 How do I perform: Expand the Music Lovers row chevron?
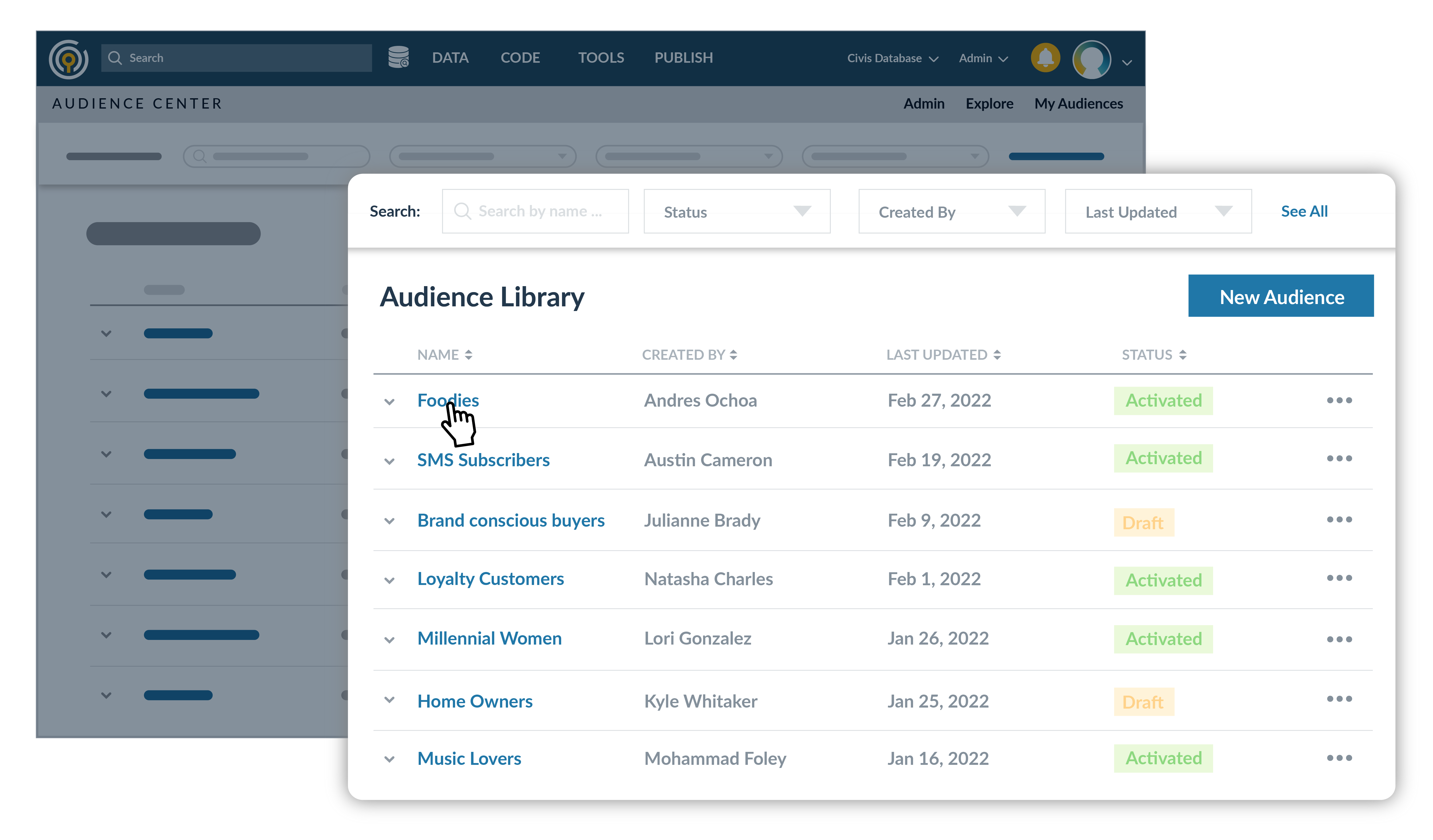[389, 759]
